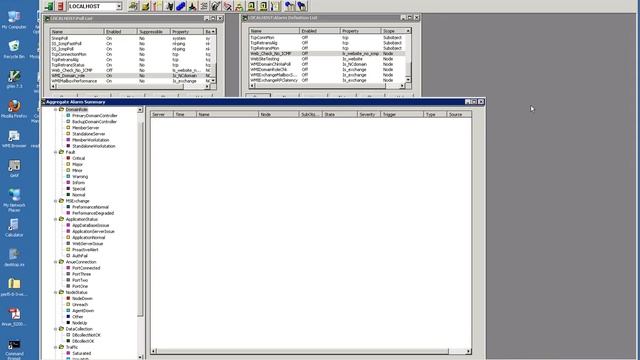Select the Normal fault tree item
This screenshot has height=360, width=640.
(x=78, y=195)
